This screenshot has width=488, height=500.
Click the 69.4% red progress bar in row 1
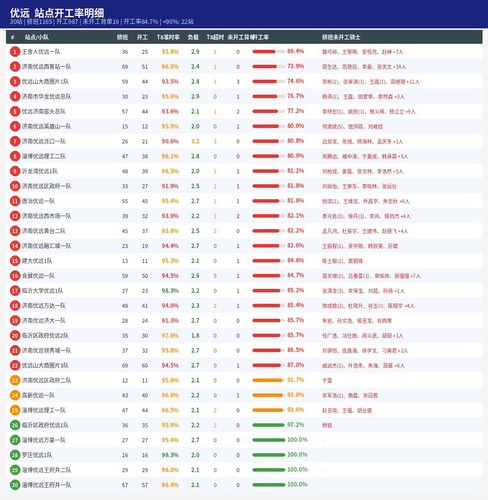[268, 52]
